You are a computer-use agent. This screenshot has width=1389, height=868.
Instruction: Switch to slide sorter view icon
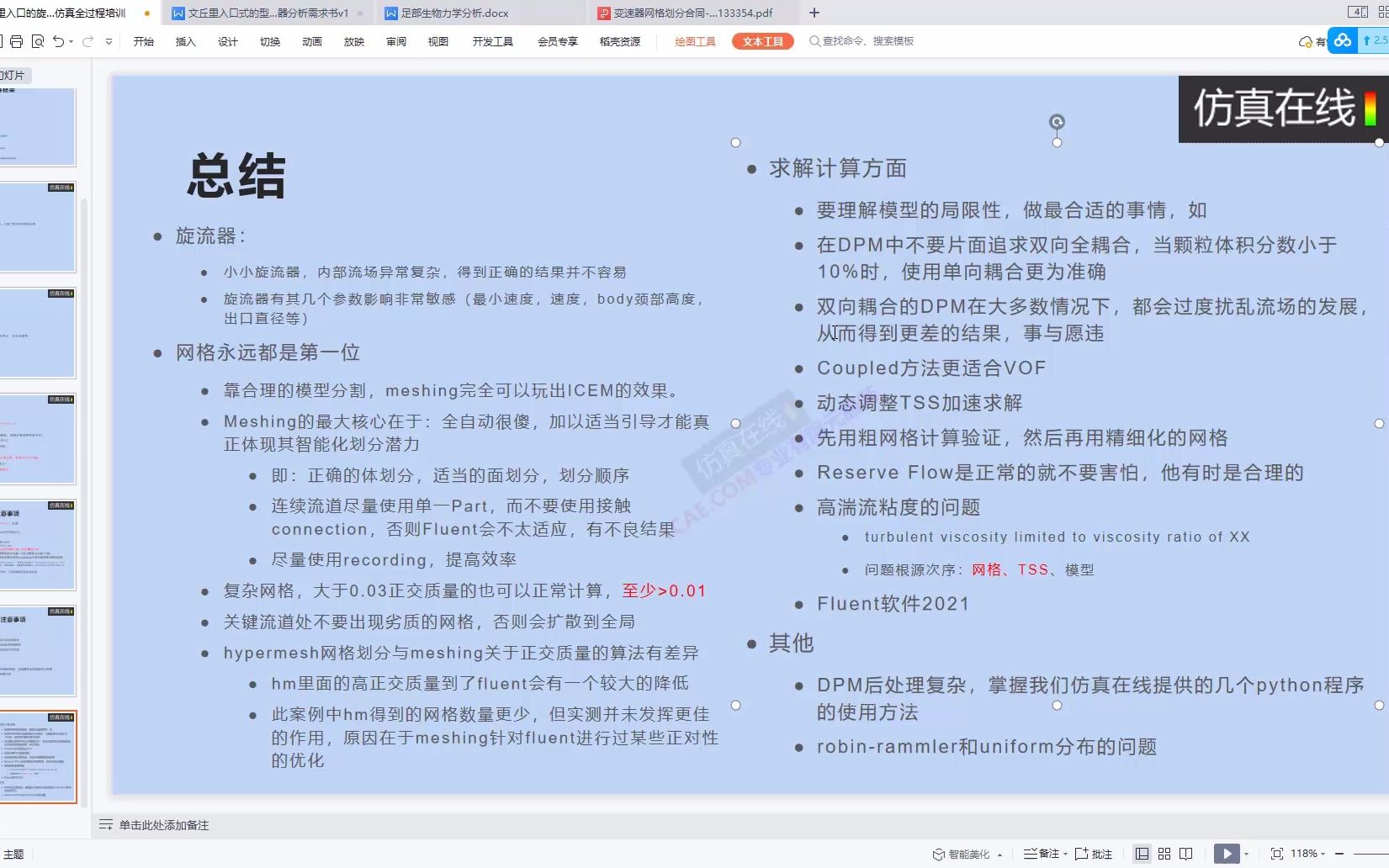1164,854
